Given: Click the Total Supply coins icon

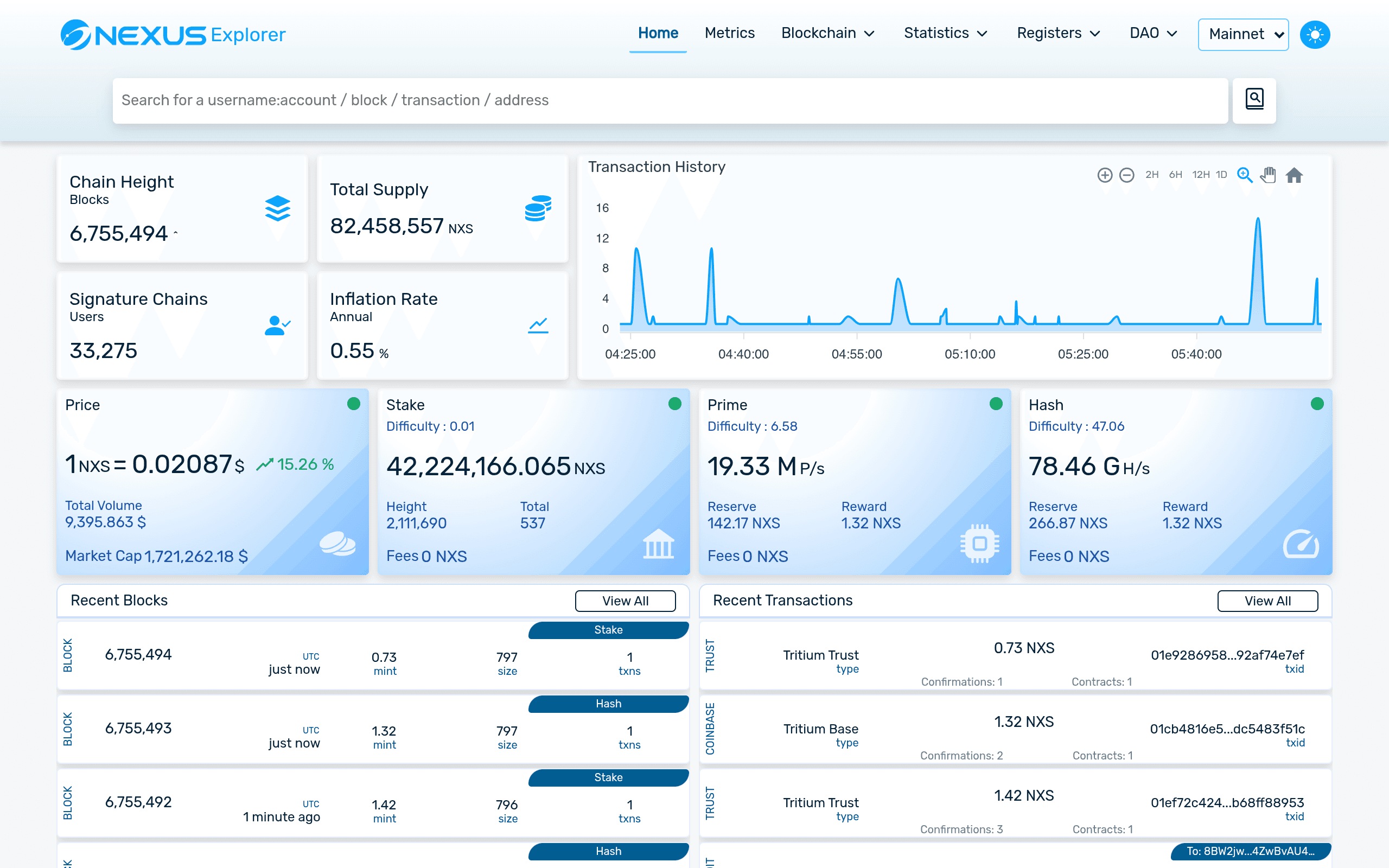Looking at the screenshot, I should [538, 208].
